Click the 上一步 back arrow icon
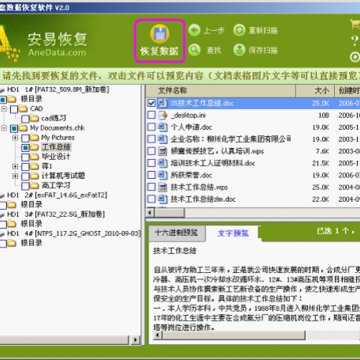Screen dimensions: 360x360 tap(194, 31)
